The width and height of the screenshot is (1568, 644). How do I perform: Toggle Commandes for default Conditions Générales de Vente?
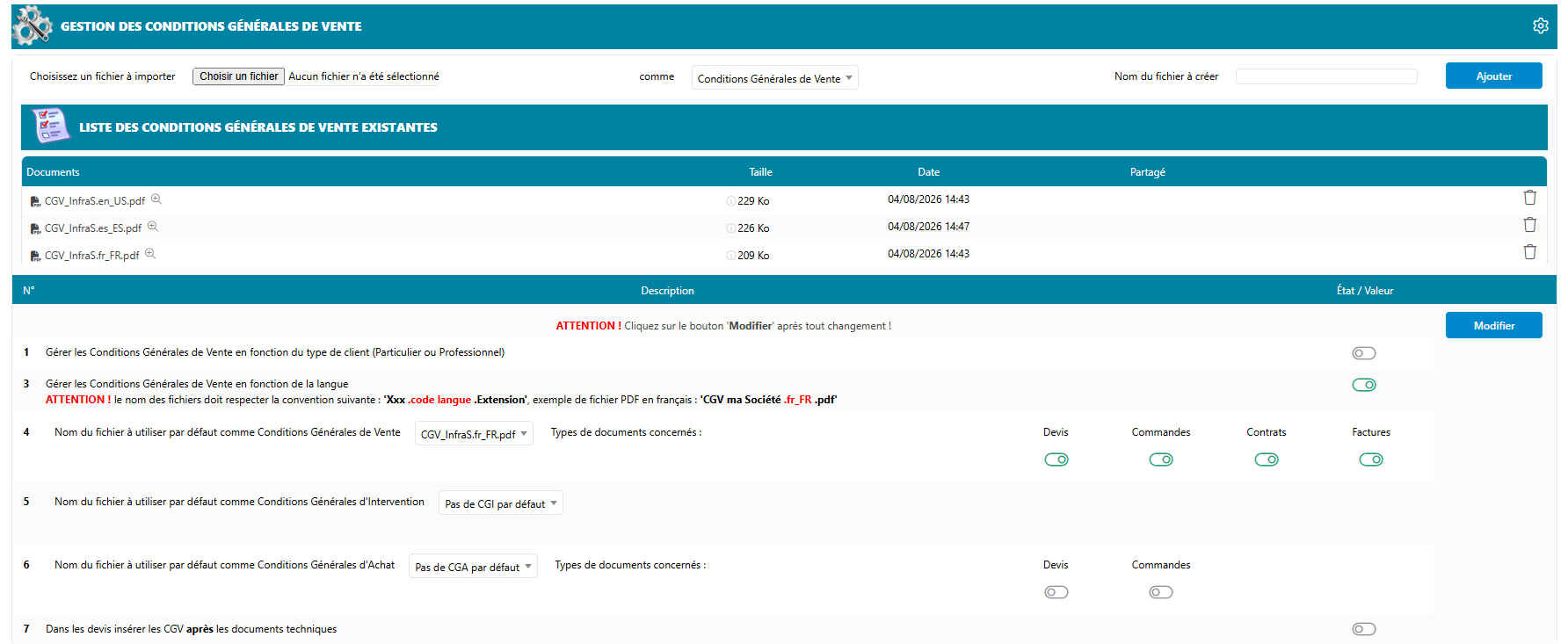tap(1161, 459)
